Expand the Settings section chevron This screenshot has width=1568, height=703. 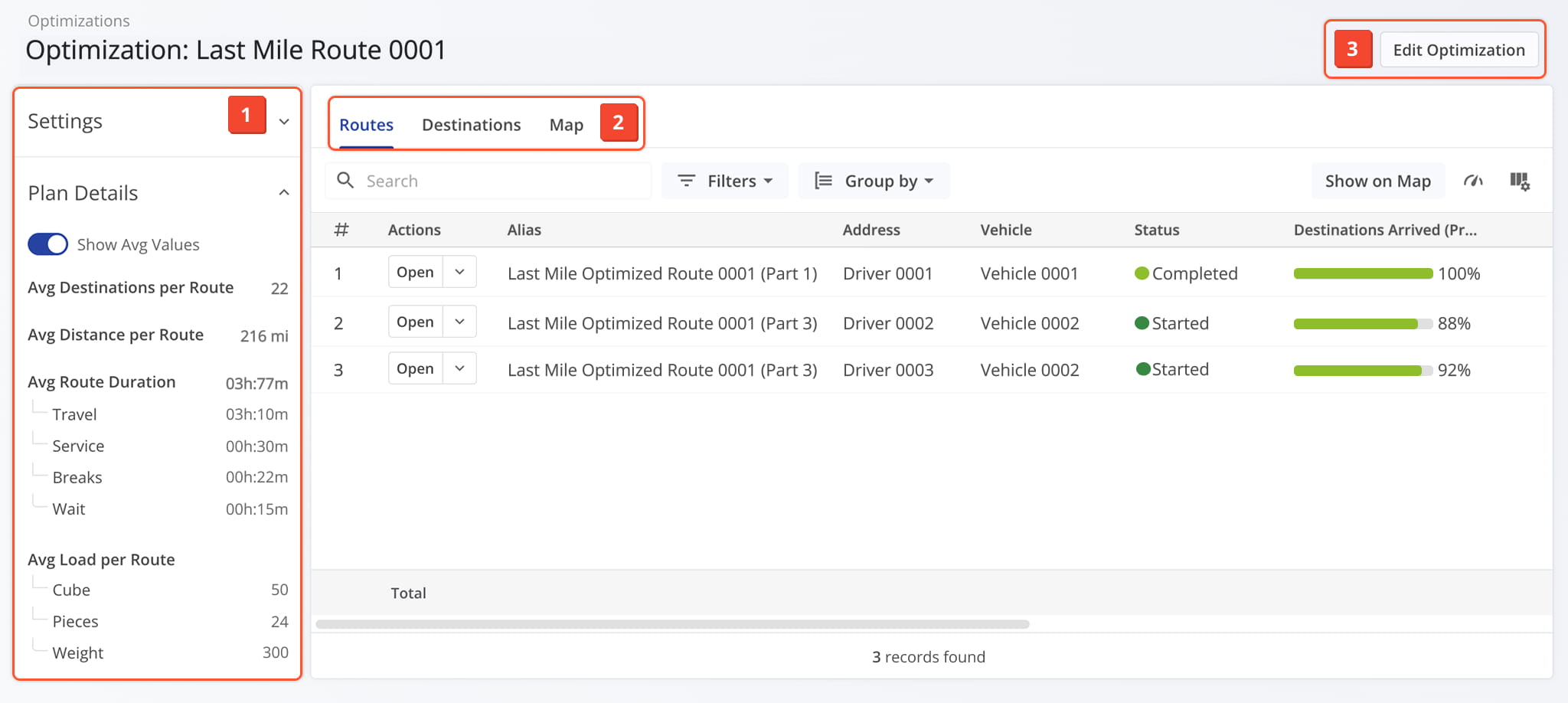[x=284, y=122]
